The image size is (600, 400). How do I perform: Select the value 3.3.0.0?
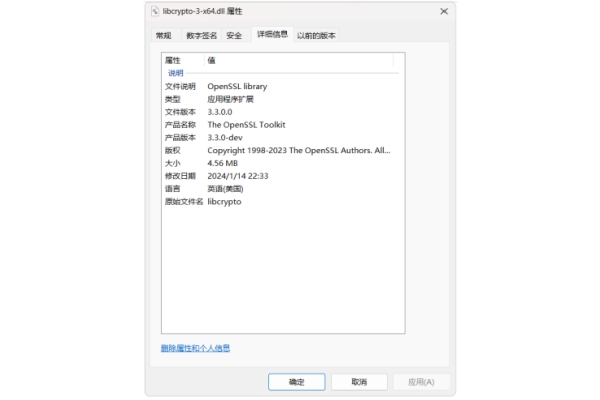click(220, 112)
